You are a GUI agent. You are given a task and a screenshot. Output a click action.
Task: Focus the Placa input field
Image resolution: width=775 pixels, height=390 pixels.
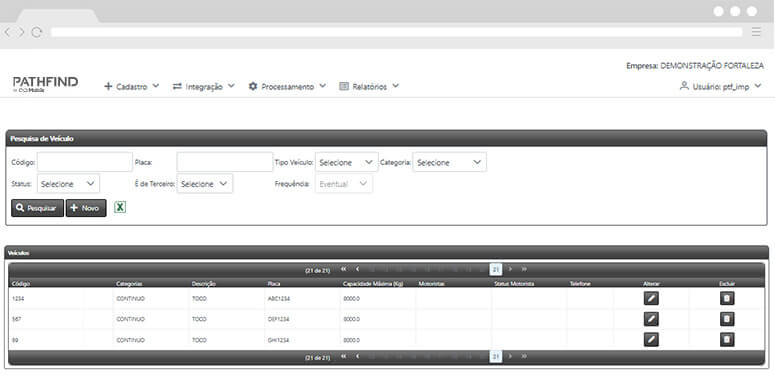coord(224,162)
